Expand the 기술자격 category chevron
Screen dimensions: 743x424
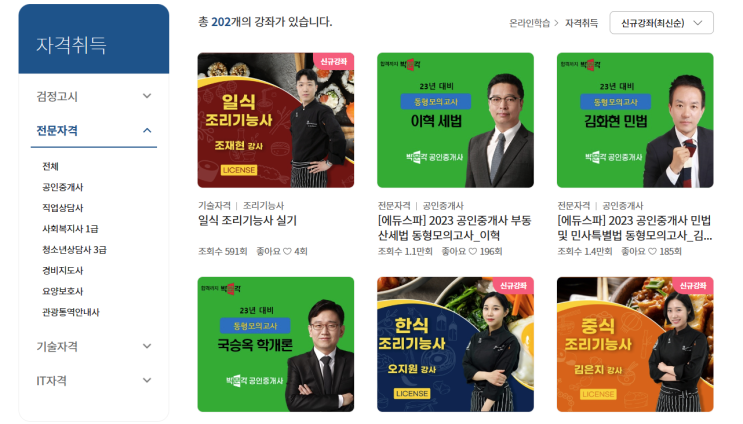[147, 346]
